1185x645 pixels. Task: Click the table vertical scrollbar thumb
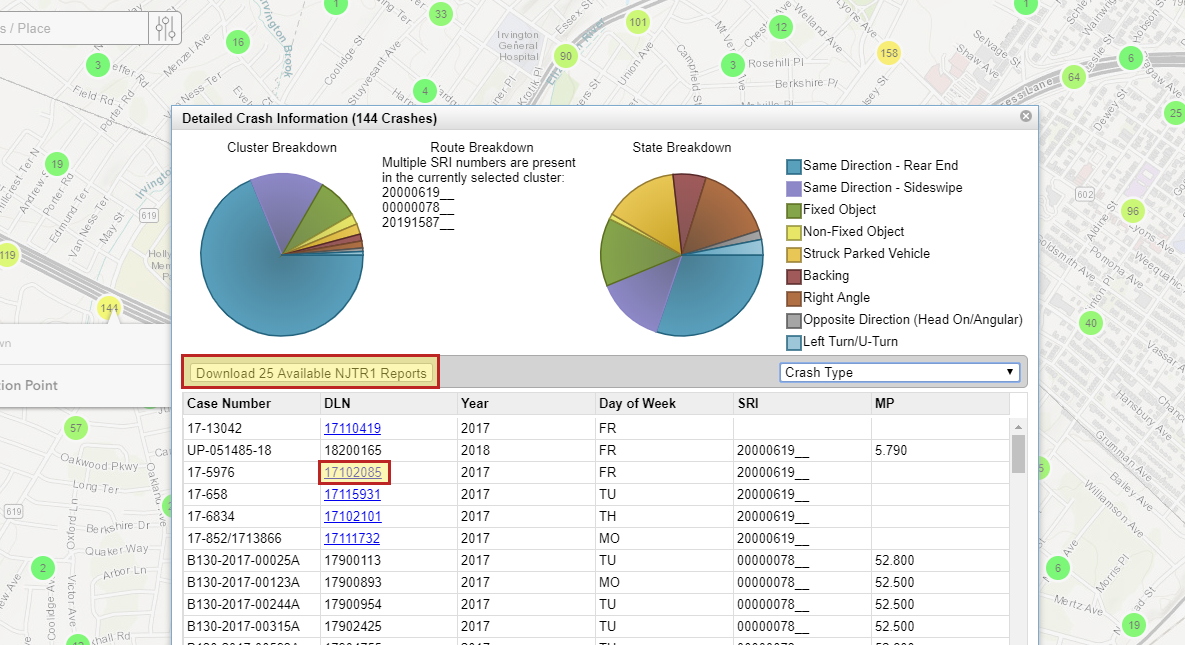click(x=1018, y=454)
